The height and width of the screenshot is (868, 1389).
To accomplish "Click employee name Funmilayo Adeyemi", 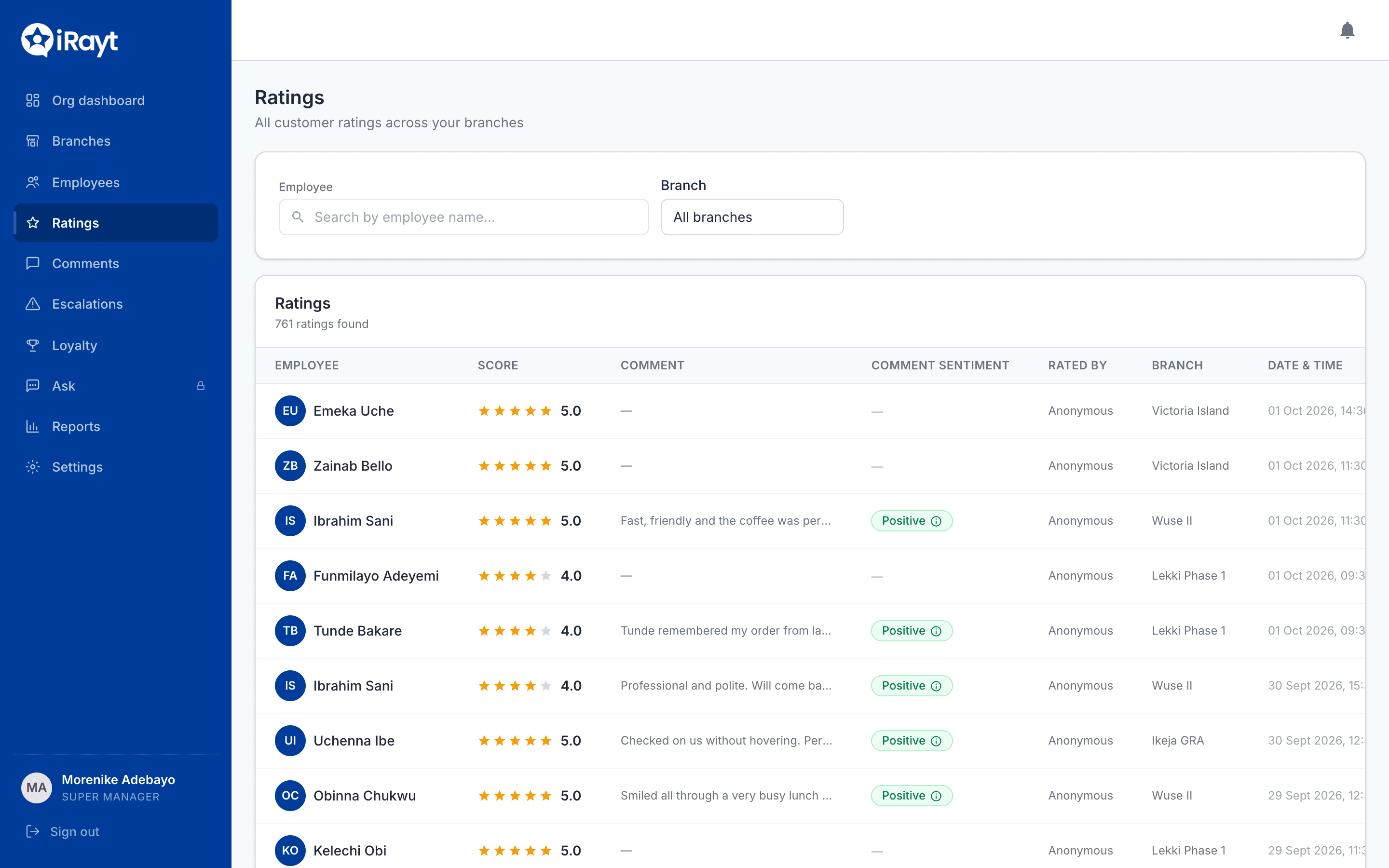I will (376, 576).
